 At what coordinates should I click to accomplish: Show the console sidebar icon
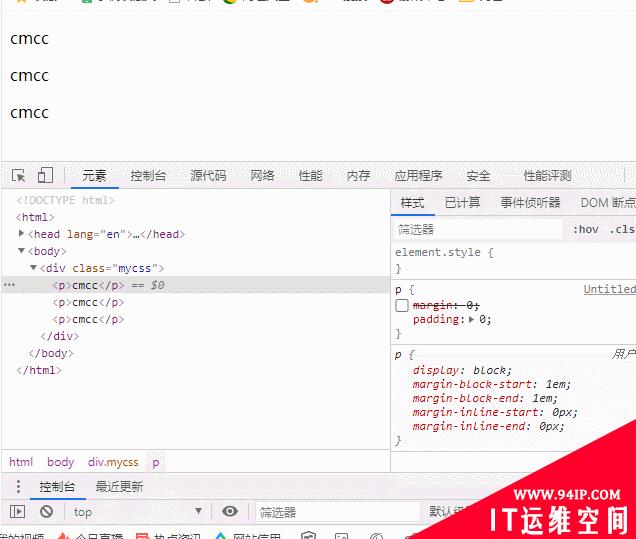17,511
